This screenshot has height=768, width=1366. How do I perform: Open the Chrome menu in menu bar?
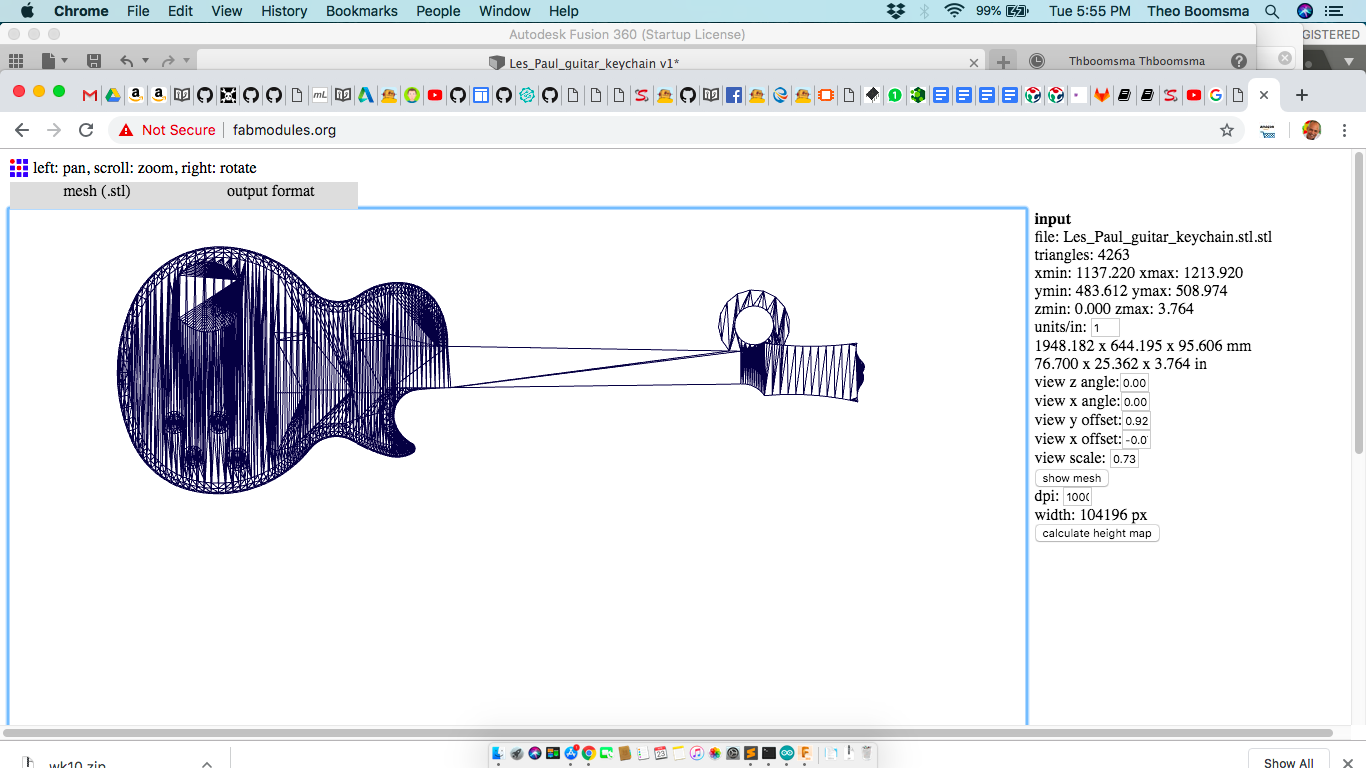pos(81,11)
